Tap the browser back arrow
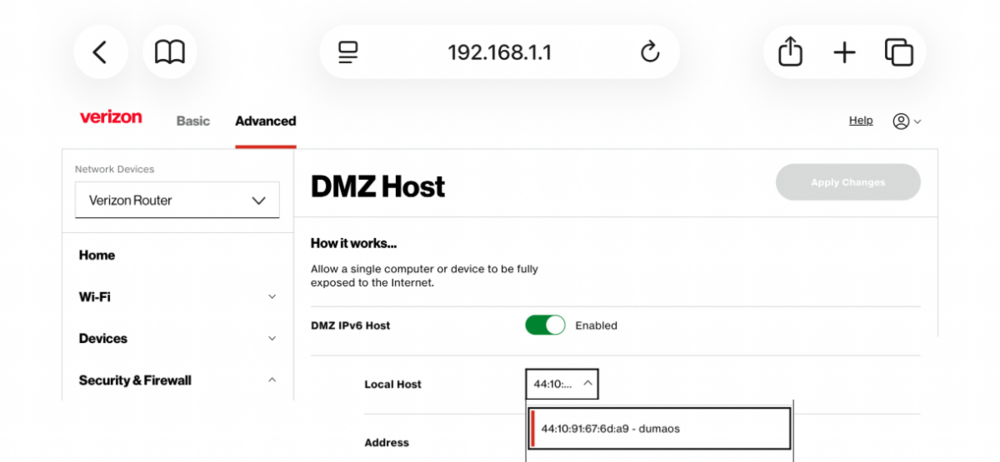This screenshot has width=1000, height=462. (x=100, y=52)
